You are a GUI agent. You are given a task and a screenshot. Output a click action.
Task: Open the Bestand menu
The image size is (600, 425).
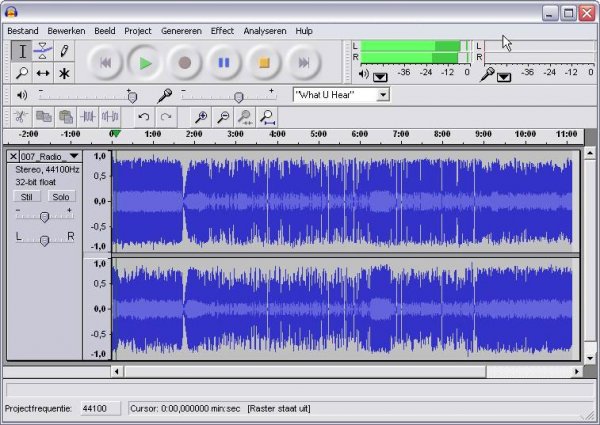coord(23,31)
